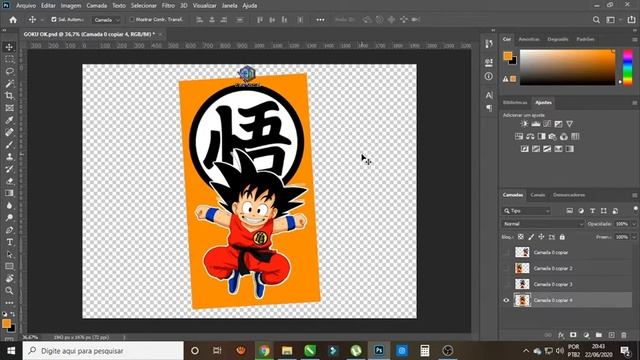Image resolution: width=640 pixels, height=360 pixels.
Task: Expand the Opacidade value dropdown arrow
Action: (634, 224)
